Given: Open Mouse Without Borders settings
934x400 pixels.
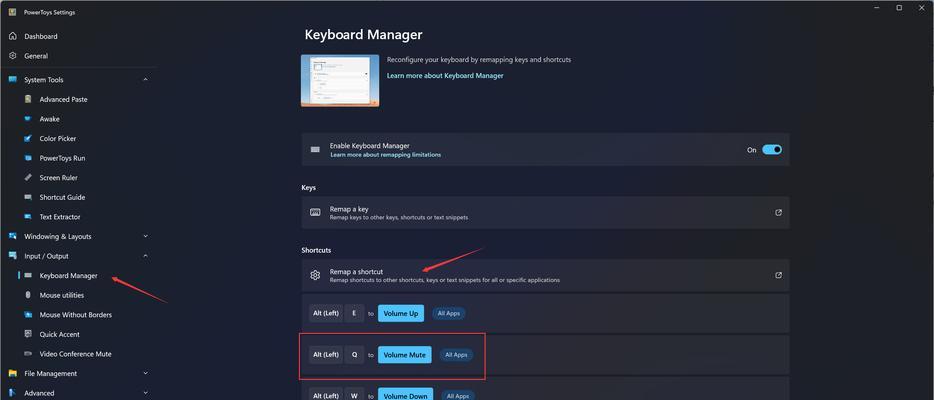Looking at the screenshot, I should click(76, 315).
